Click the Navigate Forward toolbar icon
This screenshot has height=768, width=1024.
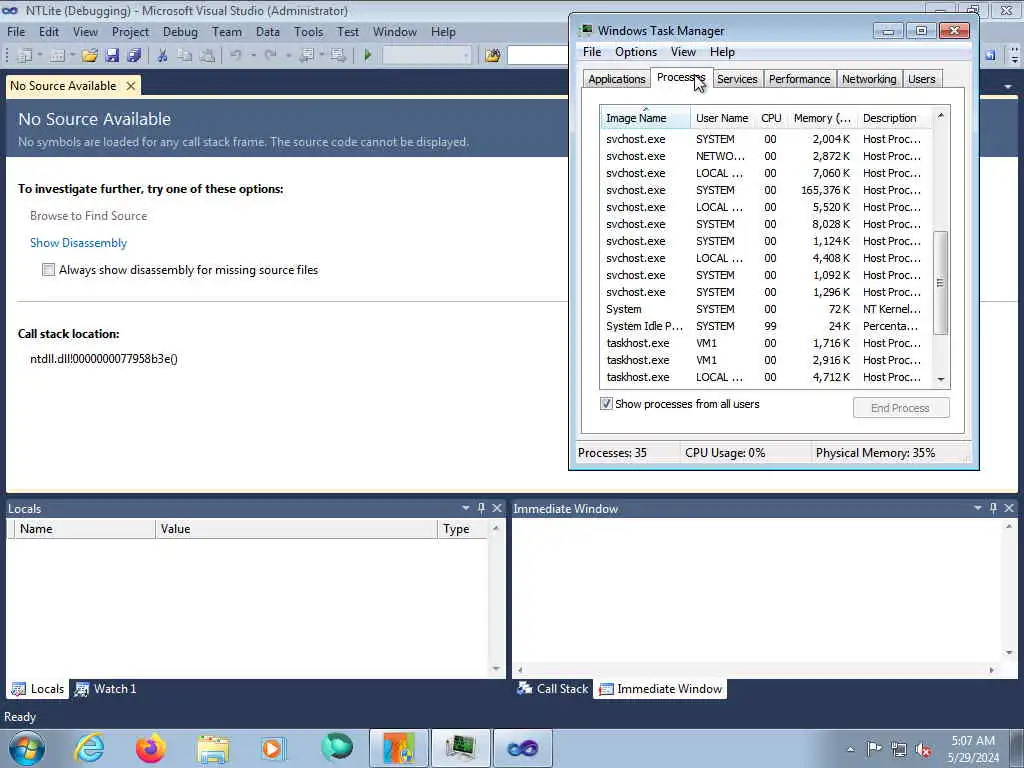pyautogui.click(x=338, y=56)
